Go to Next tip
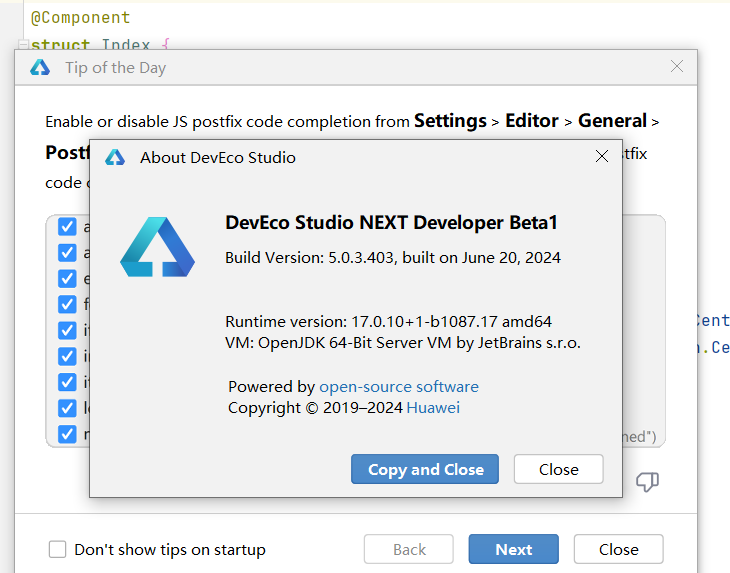The height and width of the screenshot is (573, 730). [514, 549]
